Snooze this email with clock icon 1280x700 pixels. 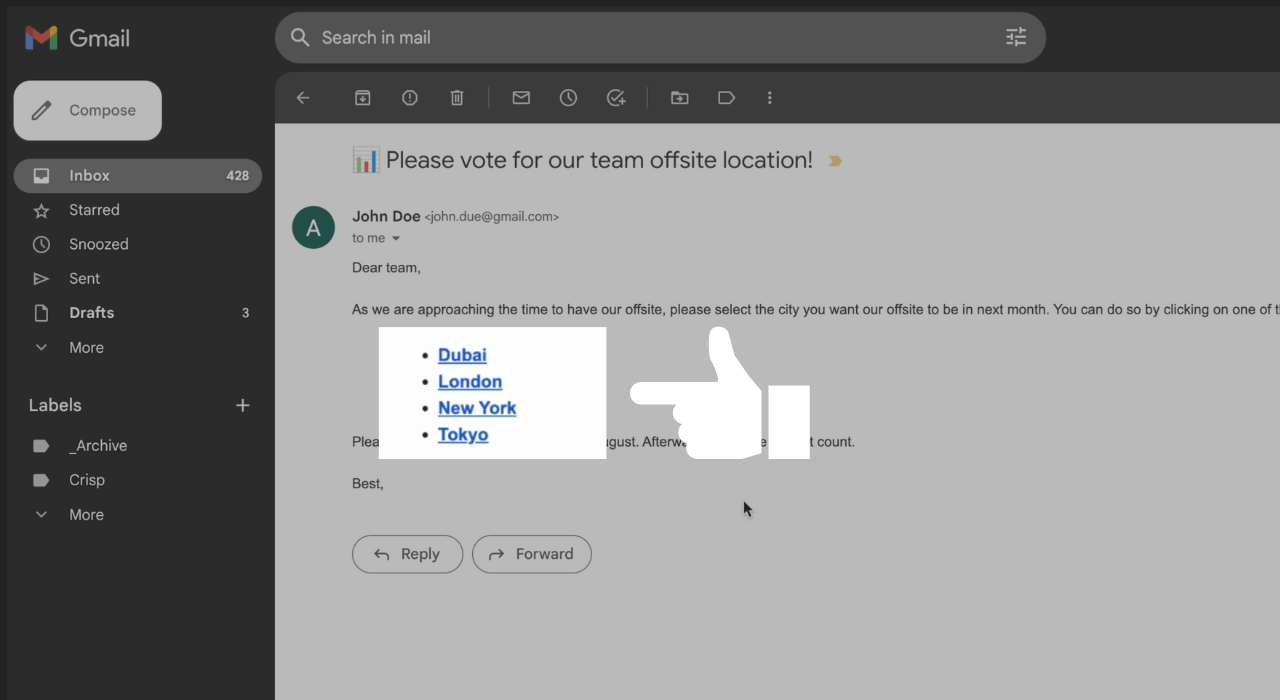[x=568, y=98]
